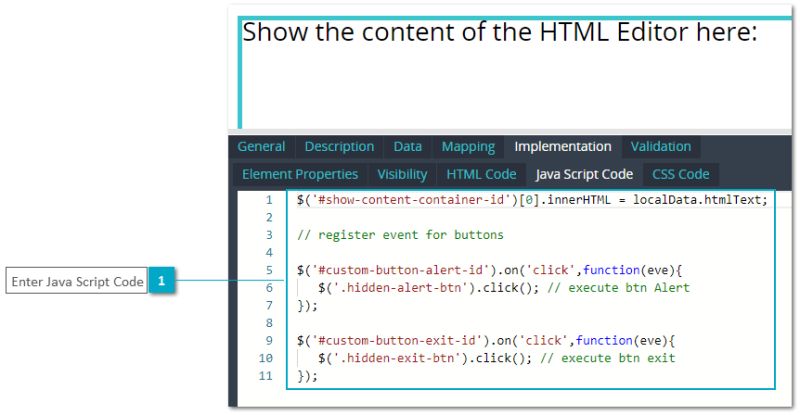Click line number 5 in the gutter
Viewport: 800px width, 415px height.
pos(269,270)
